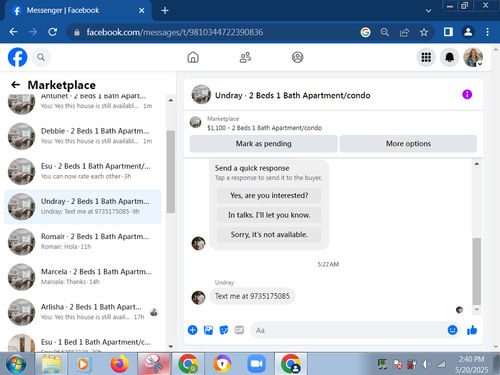Screen dimensions: 500x375
Task: Show notifications via bell icon
Action: 450,57
